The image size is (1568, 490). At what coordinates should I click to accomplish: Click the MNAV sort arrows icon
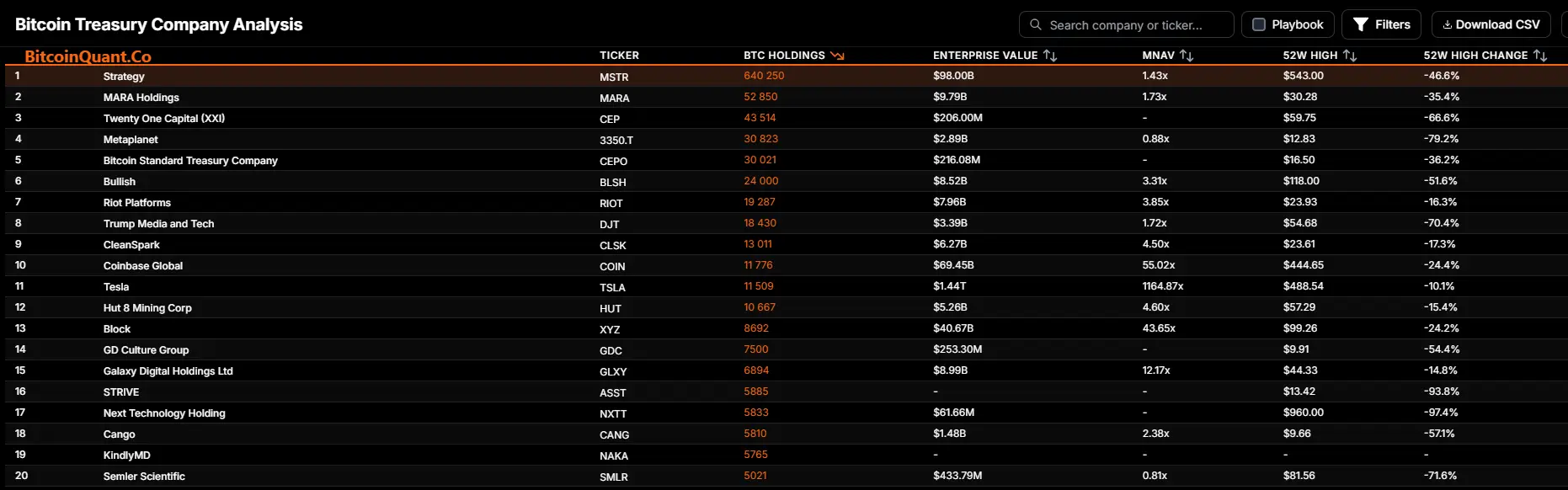[1187, 56]
